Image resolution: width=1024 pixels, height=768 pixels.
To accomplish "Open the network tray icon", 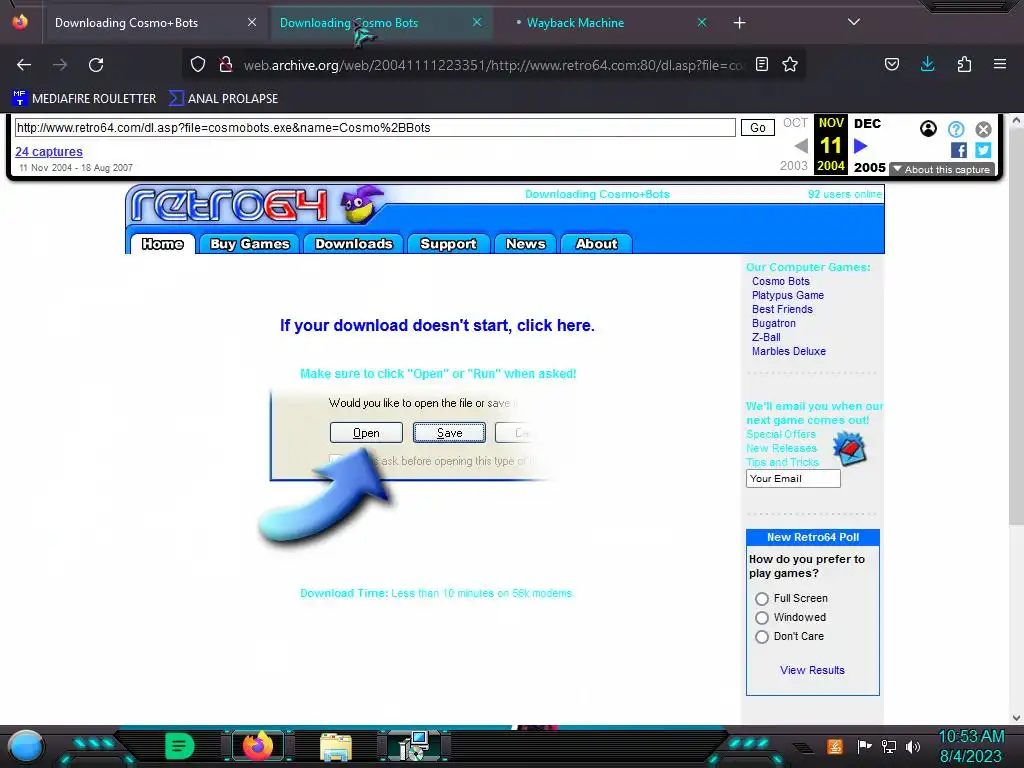I will [889, 746].
